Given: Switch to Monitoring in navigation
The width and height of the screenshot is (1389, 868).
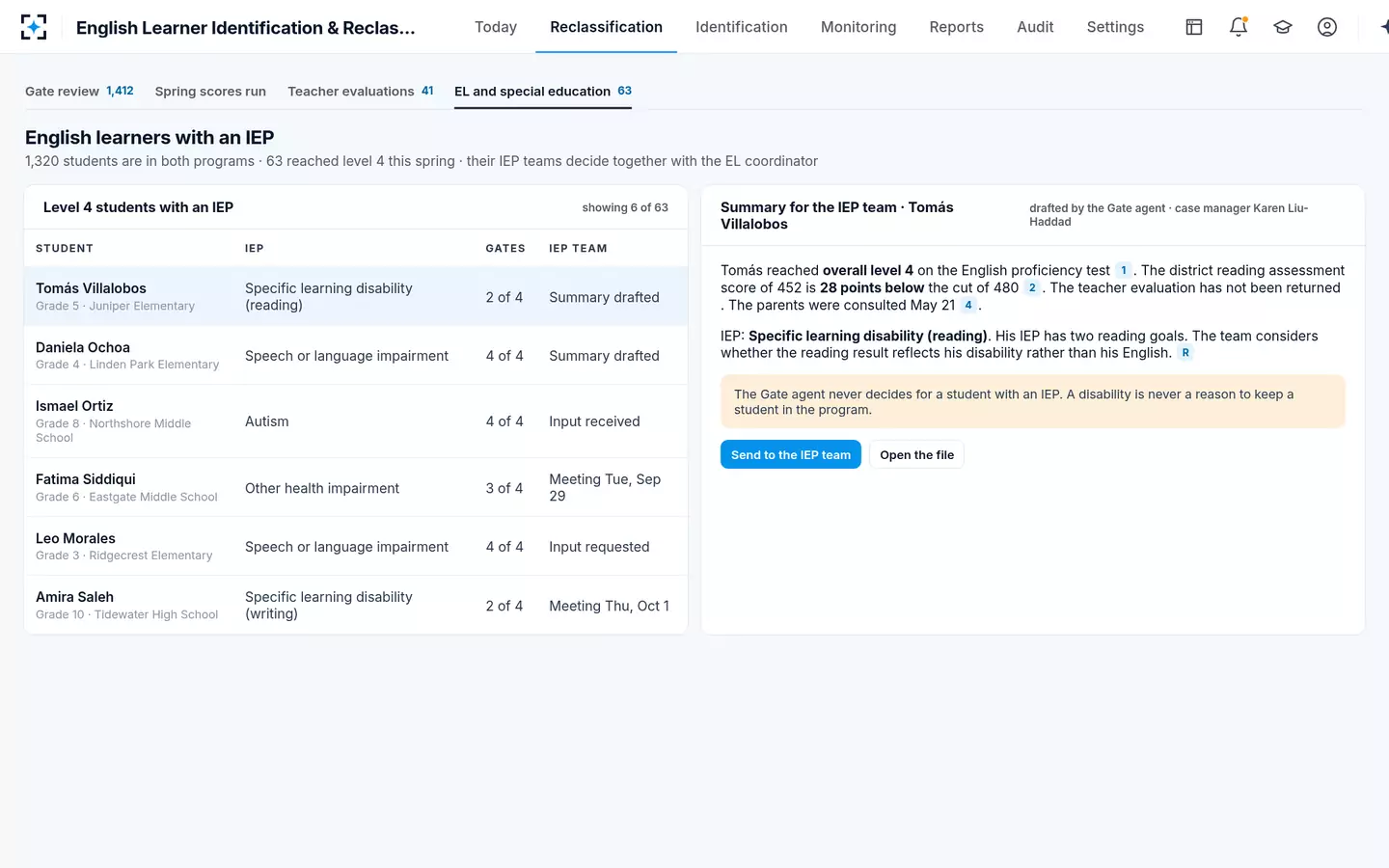Looking at the screenshot, I should [858, 27].
